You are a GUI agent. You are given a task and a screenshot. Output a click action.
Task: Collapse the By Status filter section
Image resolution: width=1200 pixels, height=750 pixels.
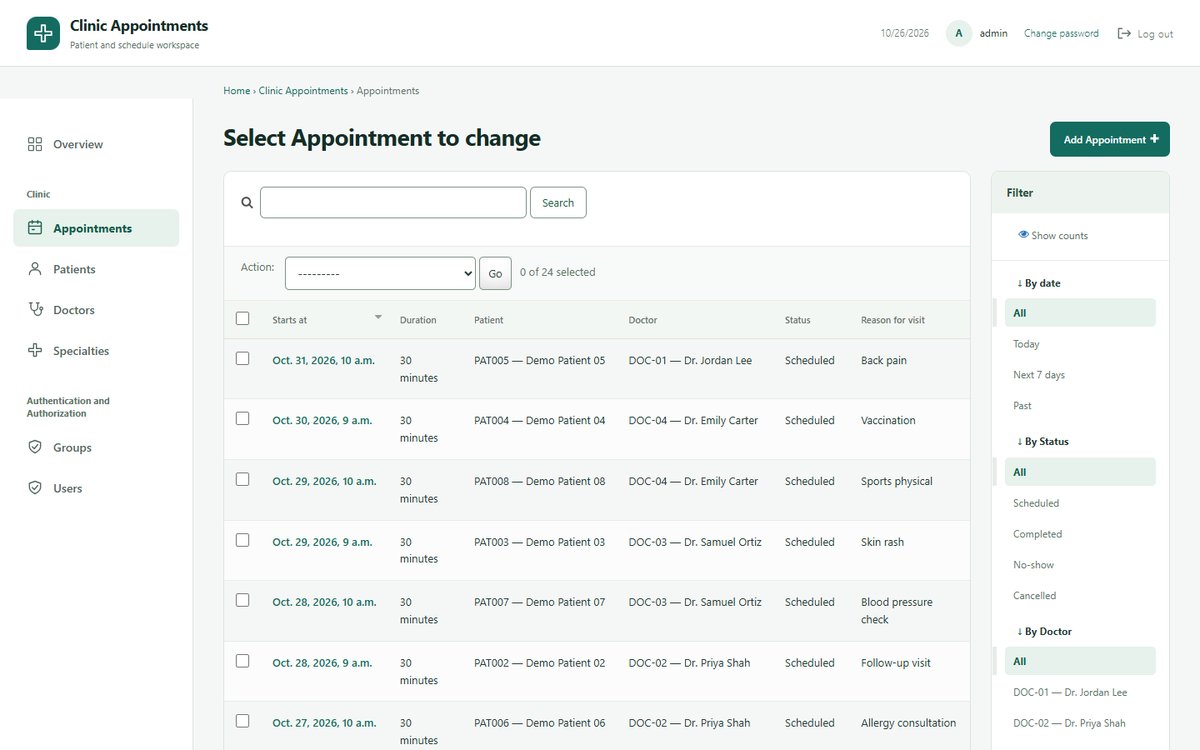pyautogui.click(x=1043, y=441)
